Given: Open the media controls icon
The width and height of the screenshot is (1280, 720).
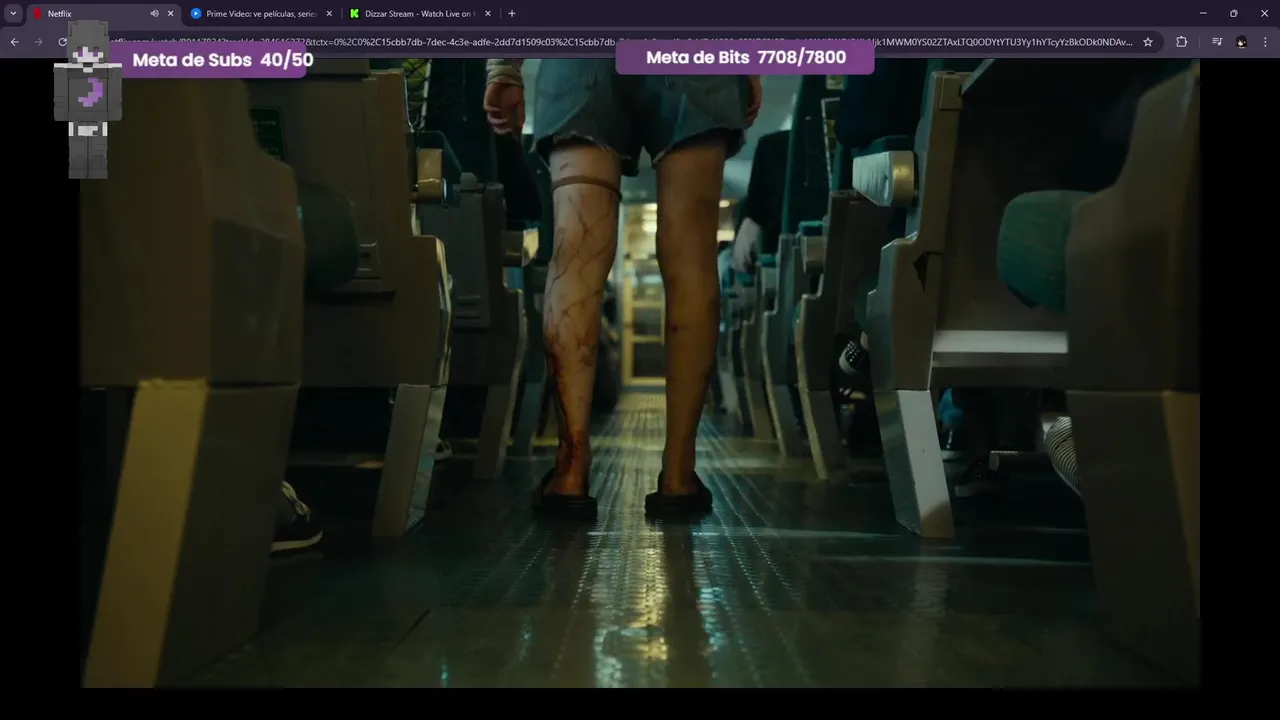Looking at the screenshot, I should (1217, 42).
